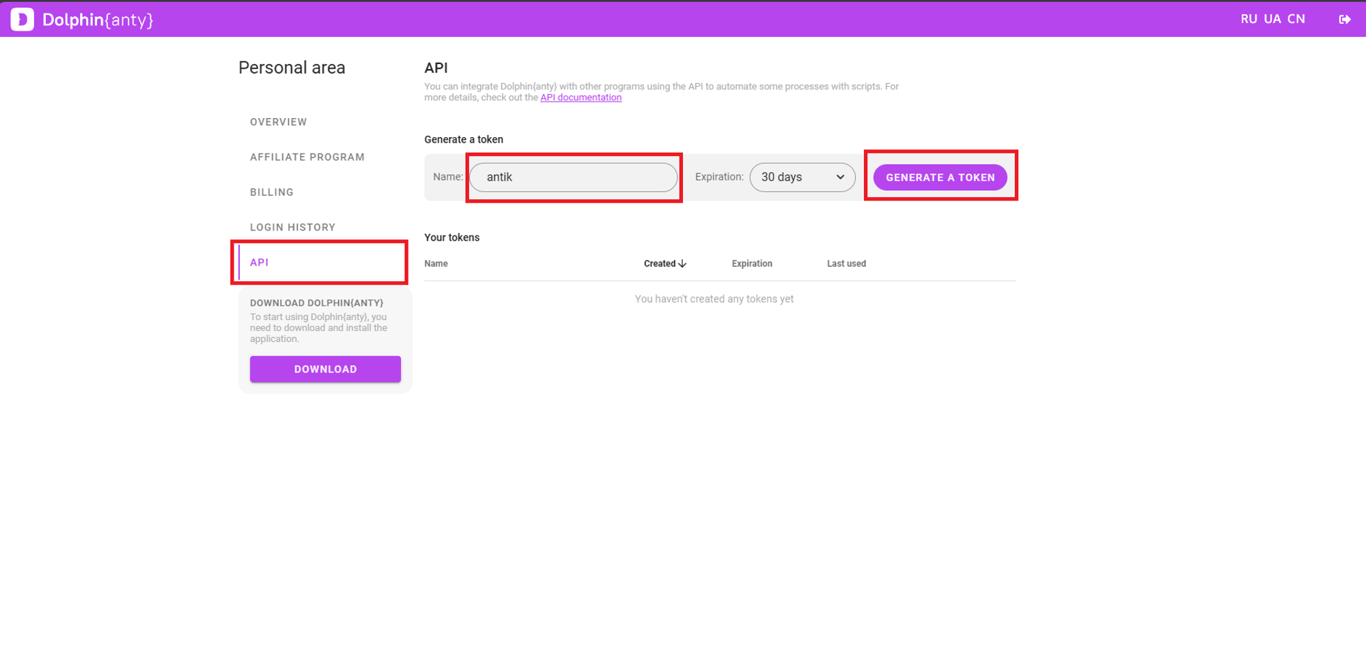Viewport: 1366px width, 657px height.
Task: Open the Expiration 30 days dropdown
Action: (x=802, y=177)
